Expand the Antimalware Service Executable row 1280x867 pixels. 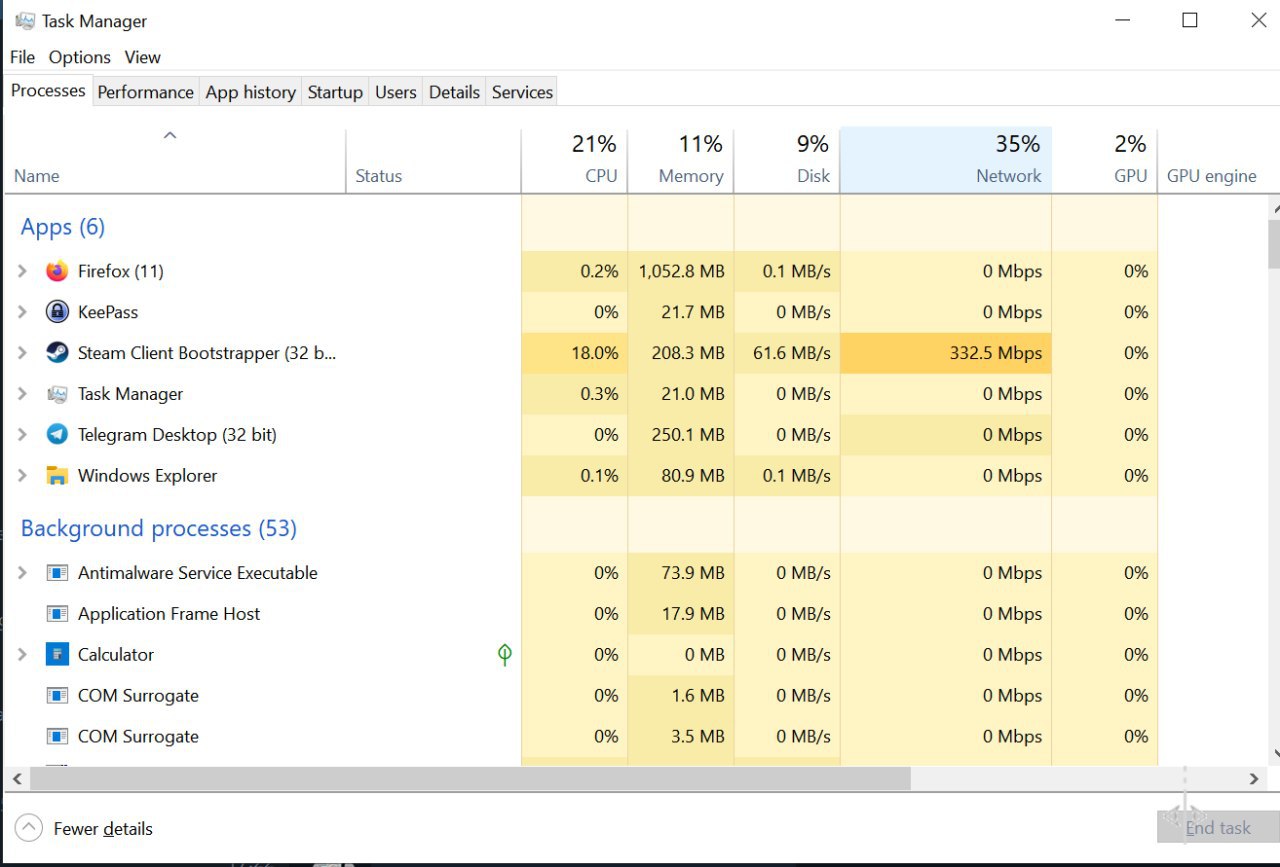[22, 573]
